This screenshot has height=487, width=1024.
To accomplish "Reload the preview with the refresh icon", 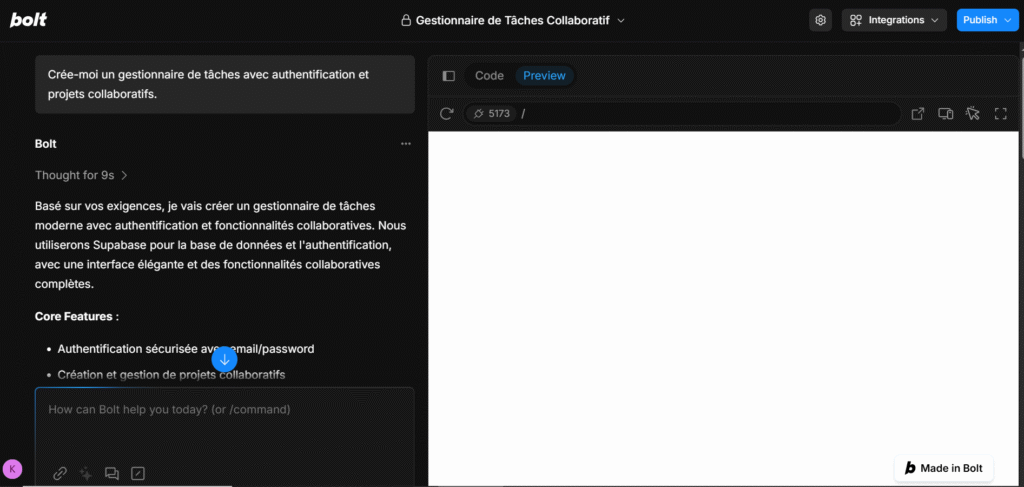I will coord(447,114).
